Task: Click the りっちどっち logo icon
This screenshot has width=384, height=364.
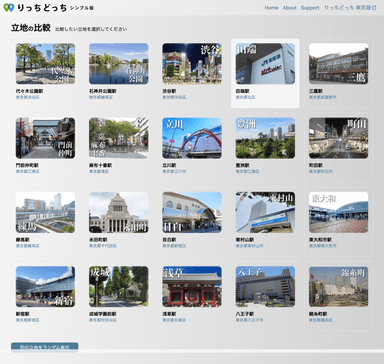Action: pos(9,8)
